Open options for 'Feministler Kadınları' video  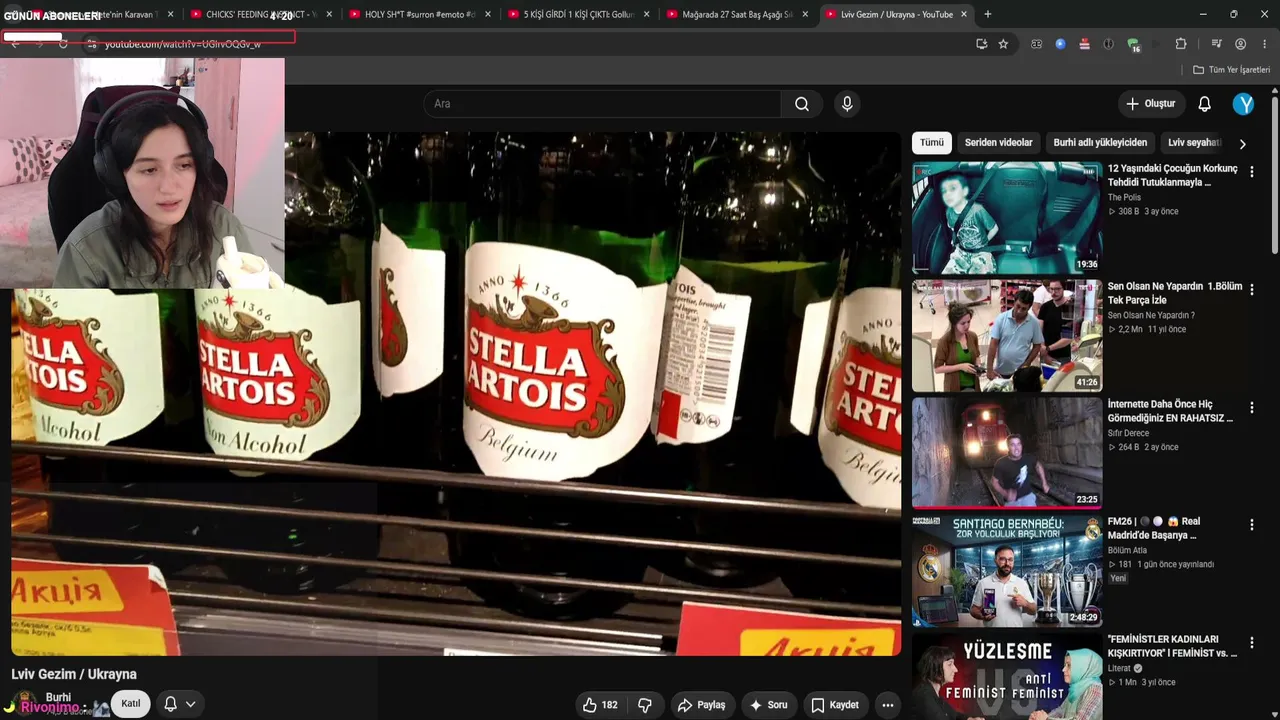click(x=1251, y=643)
